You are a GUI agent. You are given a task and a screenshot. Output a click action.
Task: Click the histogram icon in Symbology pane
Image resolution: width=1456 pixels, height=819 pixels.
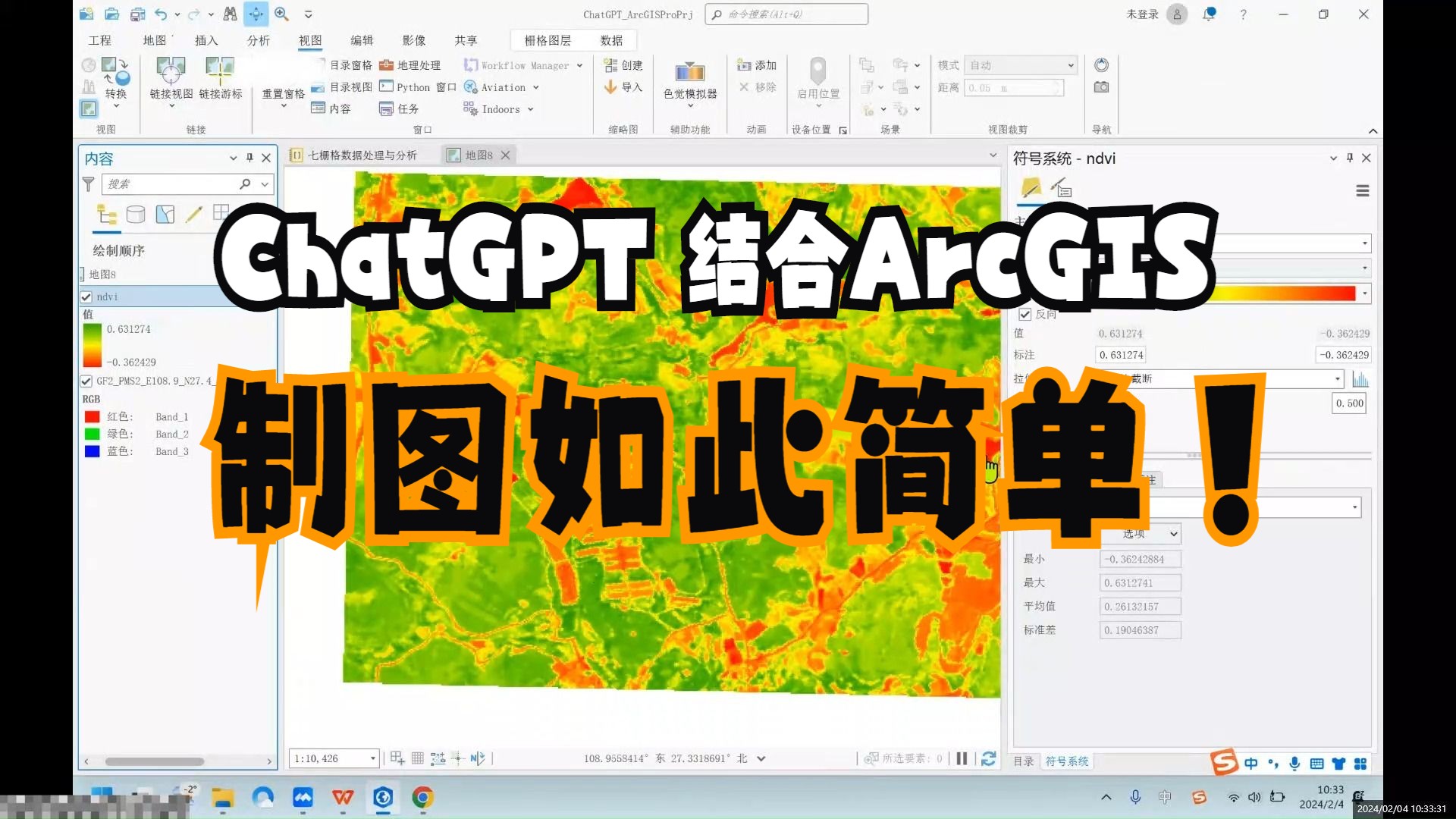(x=1360, y=379)
